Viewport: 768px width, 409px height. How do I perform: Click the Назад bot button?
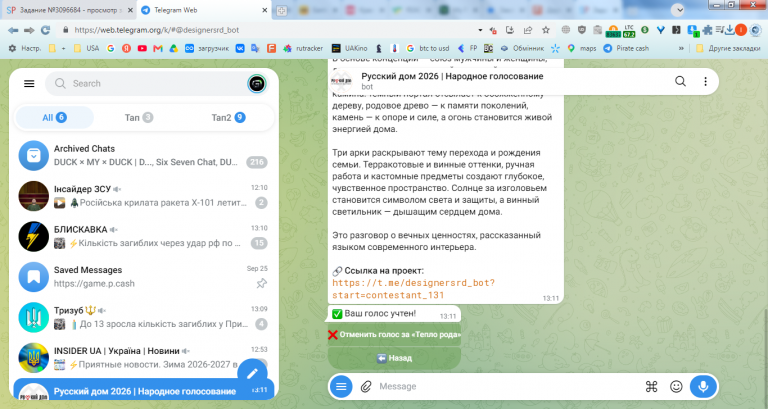[394, 358]
